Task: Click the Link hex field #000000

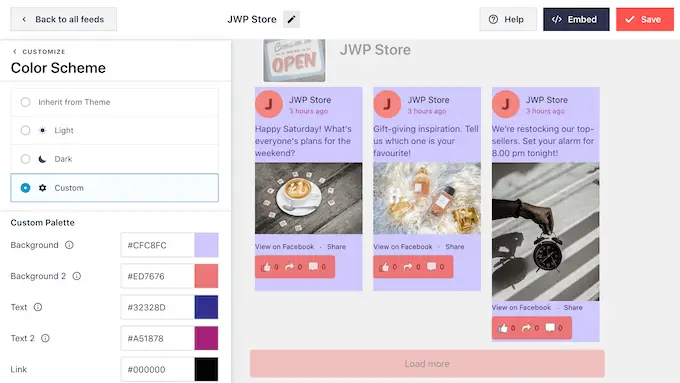Action: pyautogui.click(x=157, y=369)
